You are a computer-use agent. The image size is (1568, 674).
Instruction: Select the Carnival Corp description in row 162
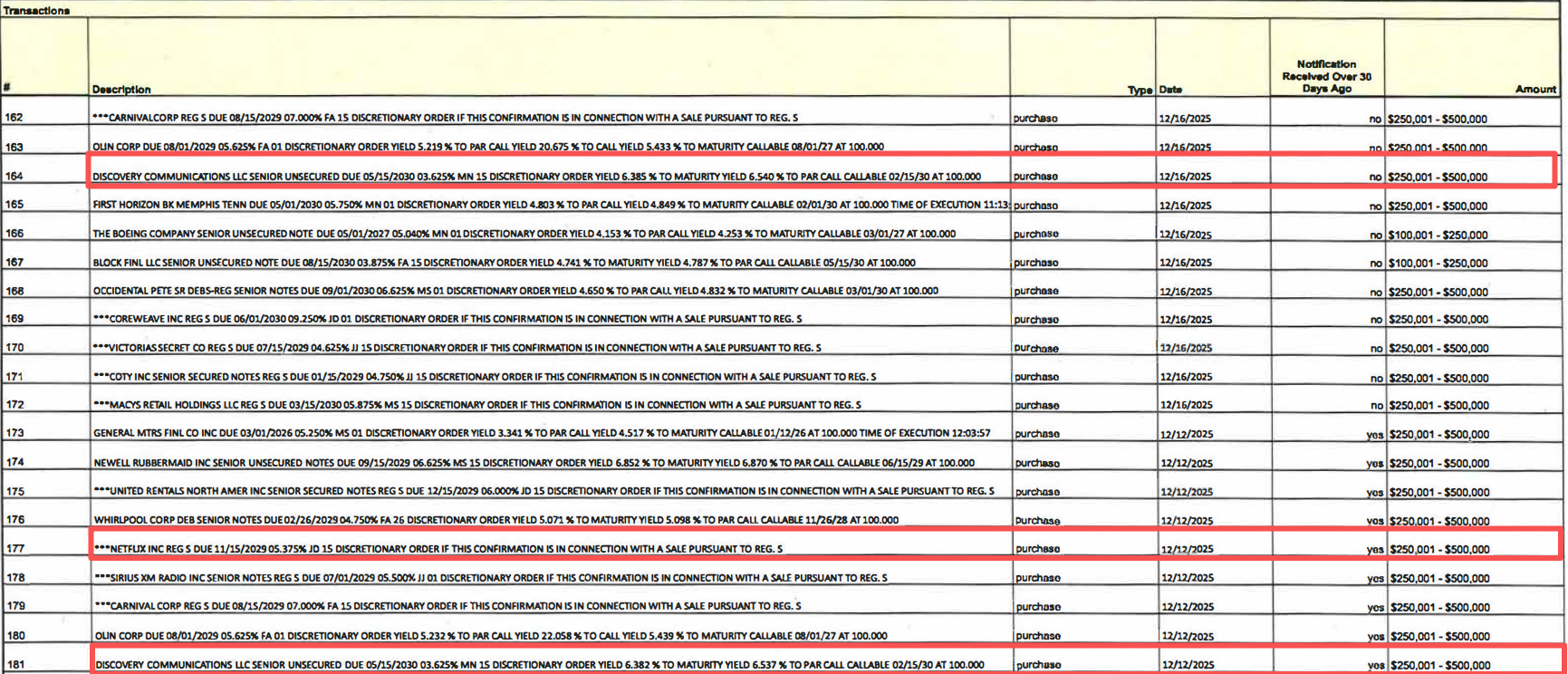(445, 118)
